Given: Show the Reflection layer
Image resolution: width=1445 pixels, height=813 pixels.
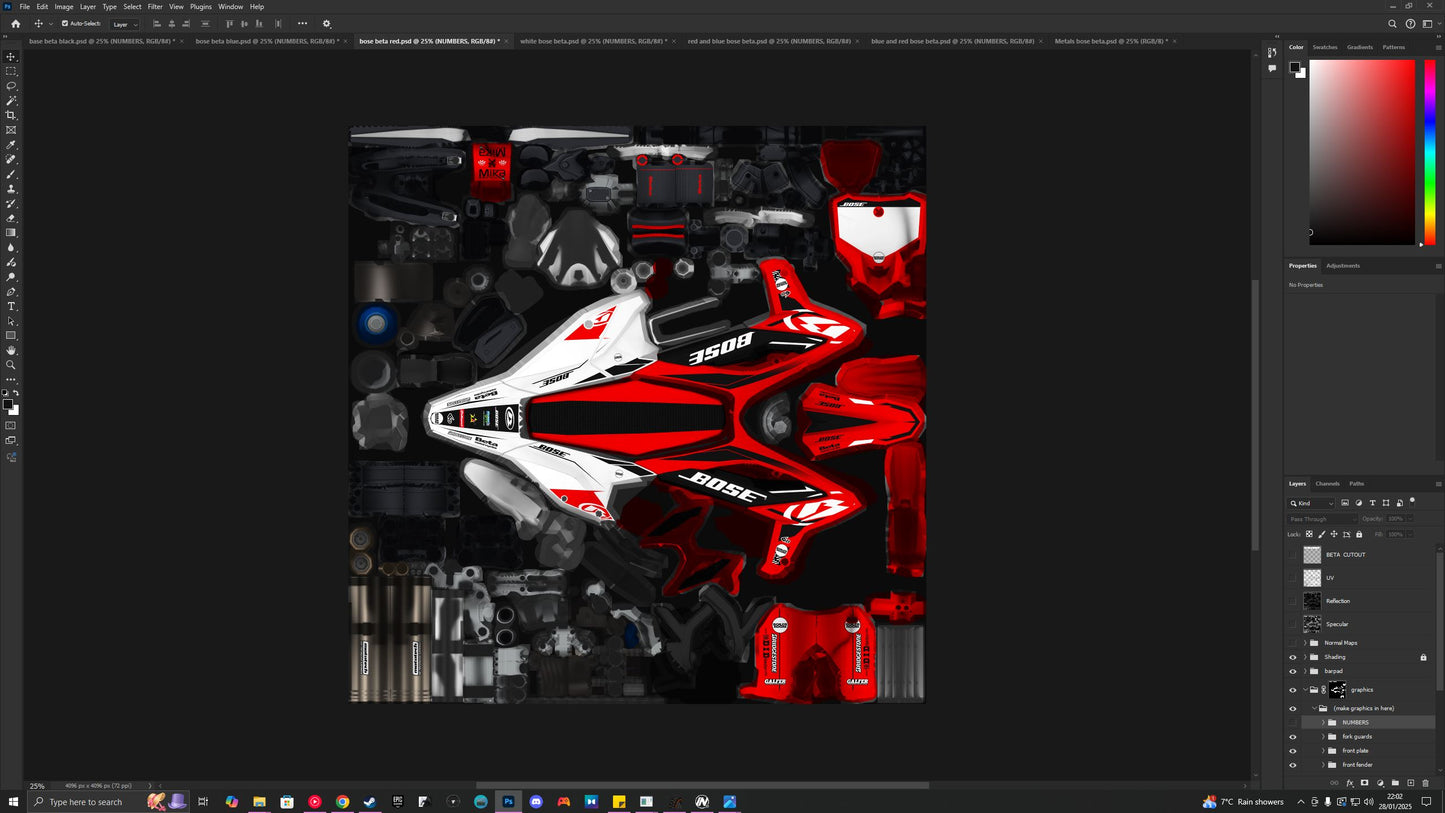Looking at the screenshot, I should click(x=1292, y=601).
